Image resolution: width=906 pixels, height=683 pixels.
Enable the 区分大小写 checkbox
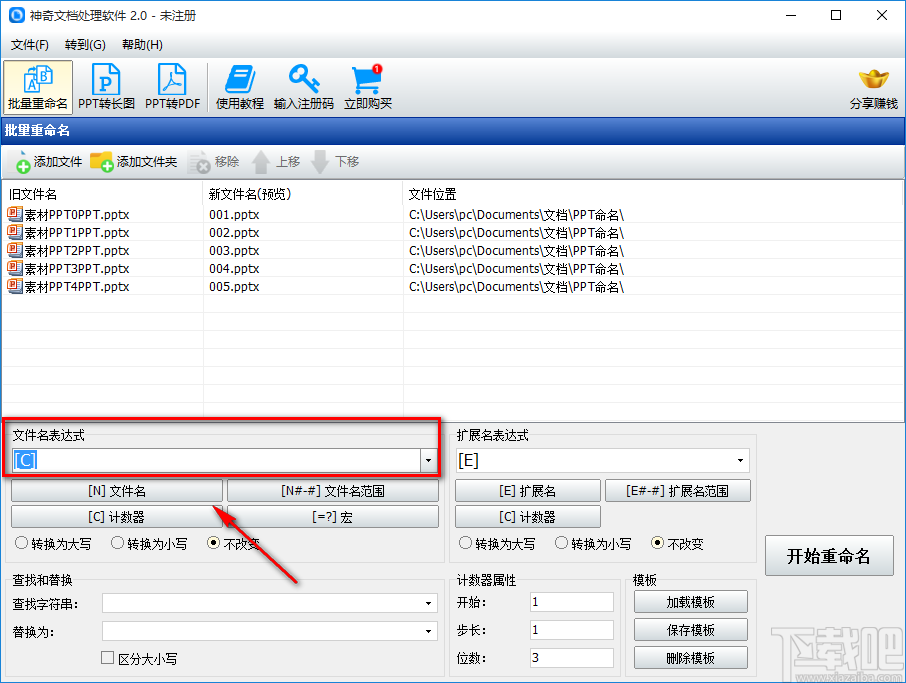click(x=107, y=658)
